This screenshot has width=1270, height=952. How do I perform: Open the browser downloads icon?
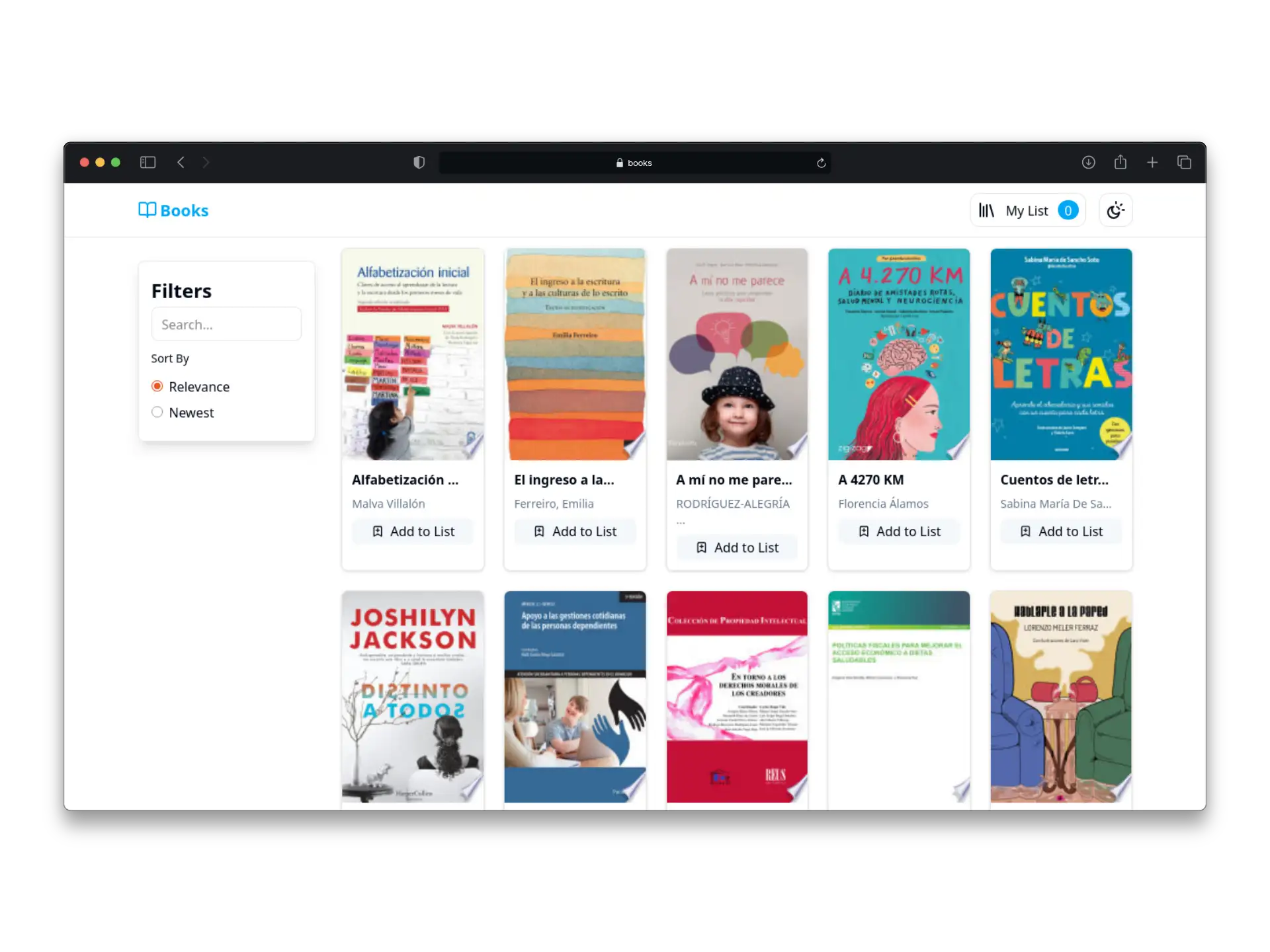pyautogui.click(x=1088, y=163)
